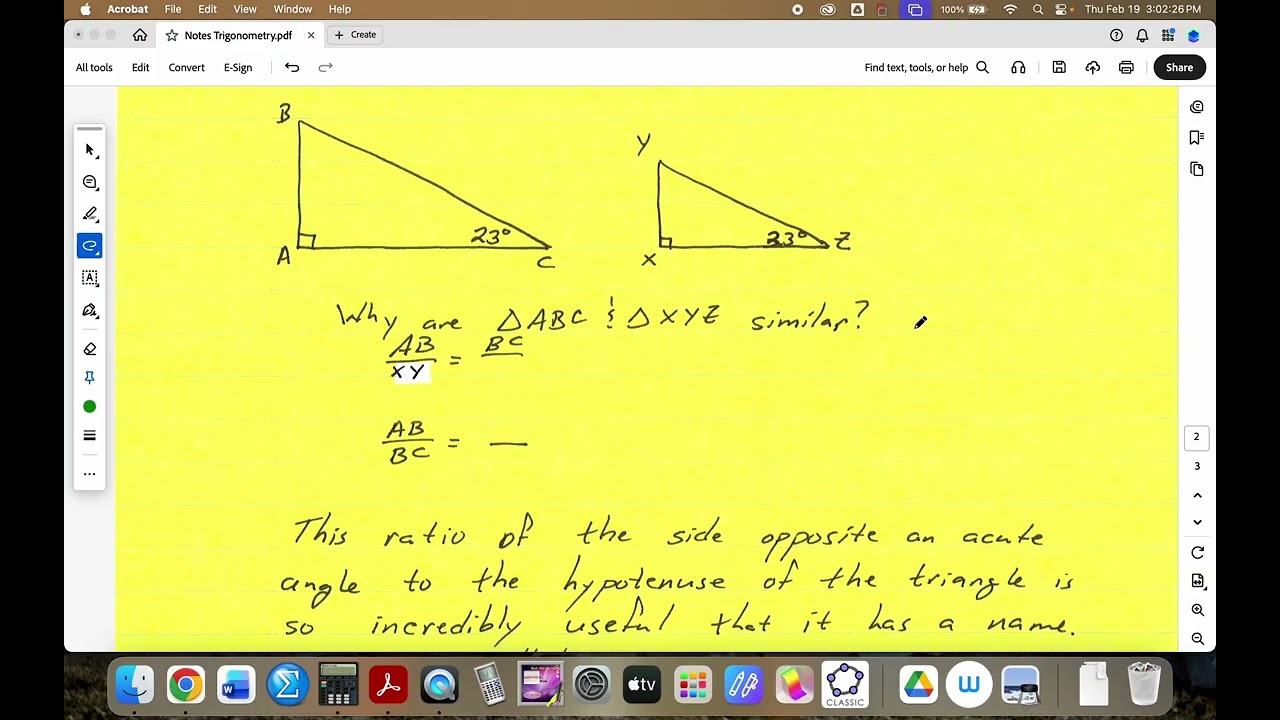The image size is (1280, 720).
Task: Open the Edit menu in menu bar
Action: (x=207, y=9)
